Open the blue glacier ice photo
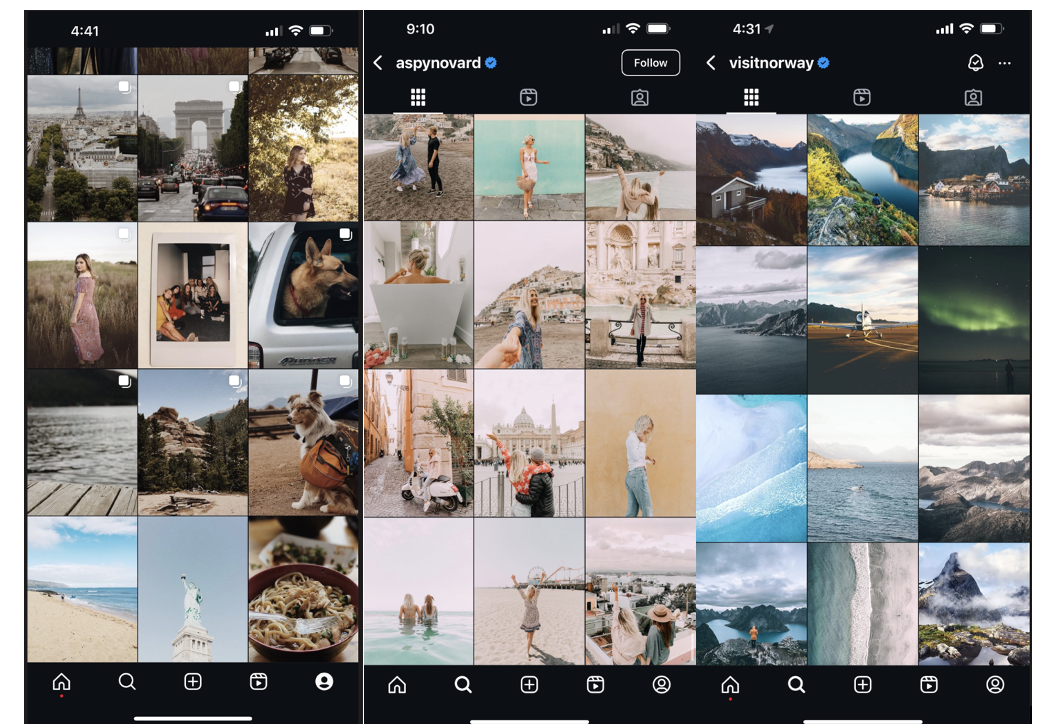The image size is (1038, 724). (751, 469)
